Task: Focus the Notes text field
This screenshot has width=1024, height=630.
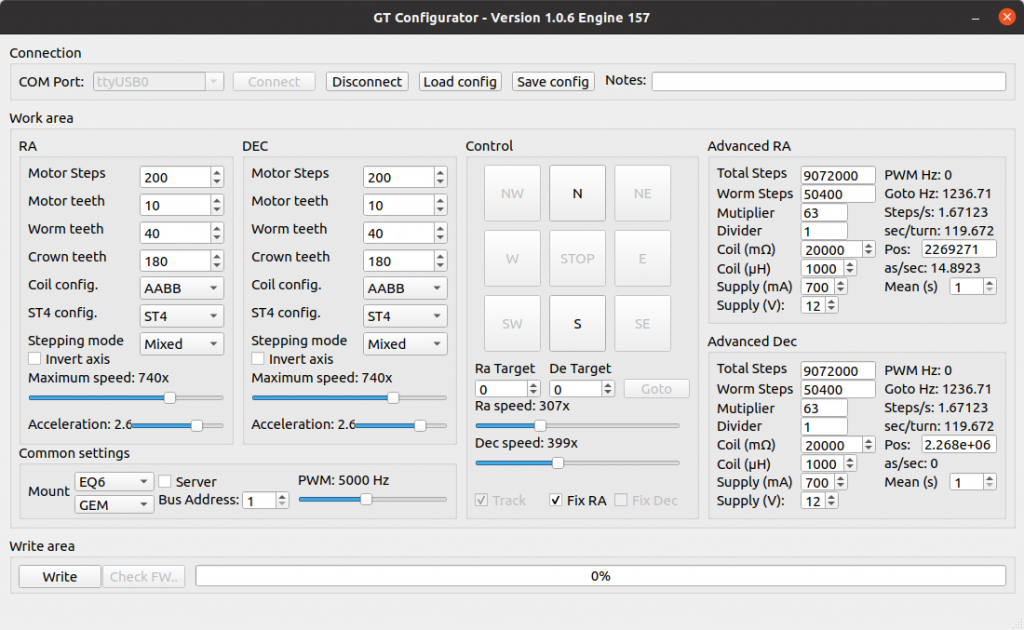Action: click(829, 81)
